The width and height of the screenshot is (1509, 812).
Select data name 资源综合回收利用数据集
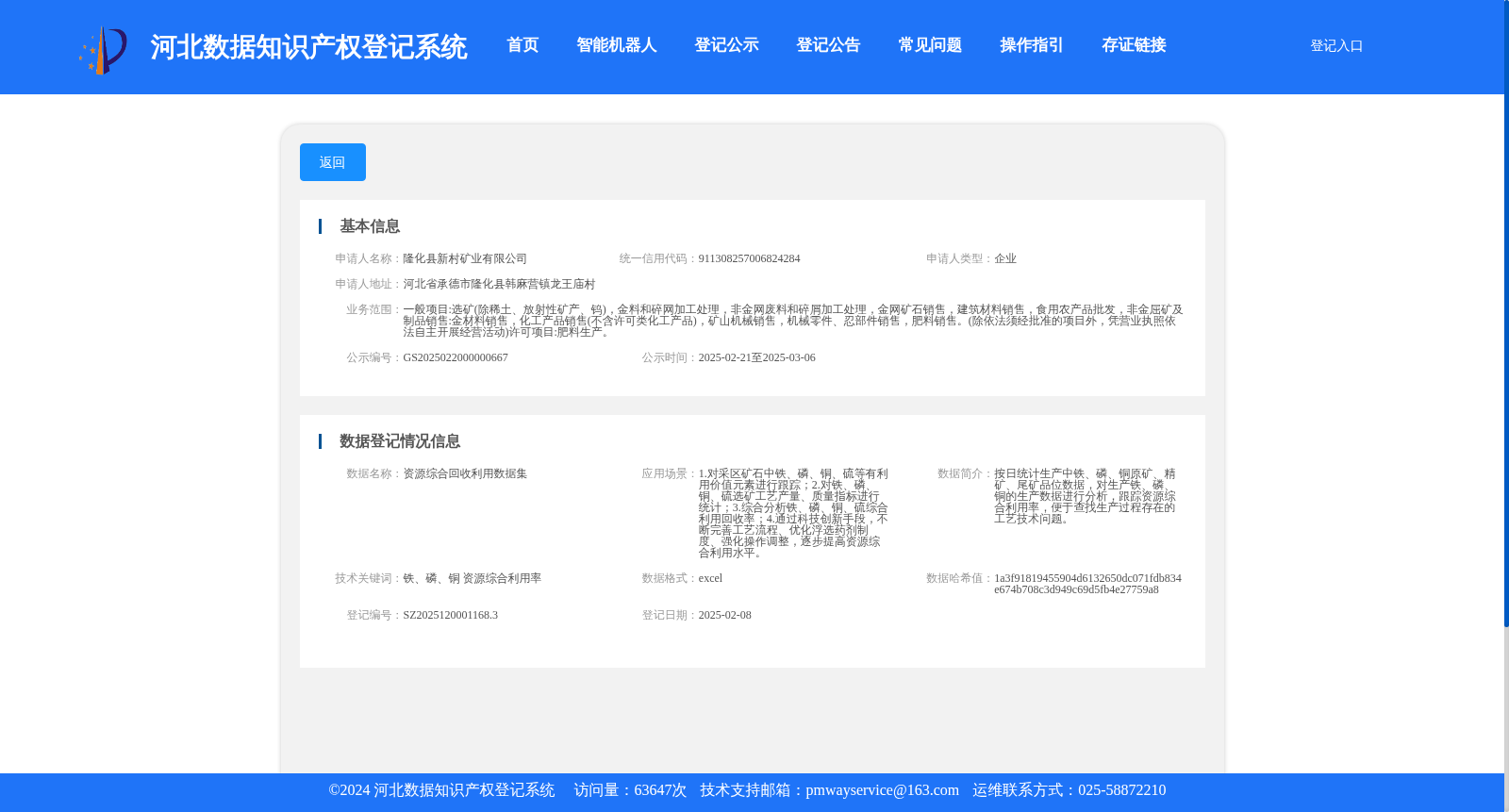coord(465,473)
